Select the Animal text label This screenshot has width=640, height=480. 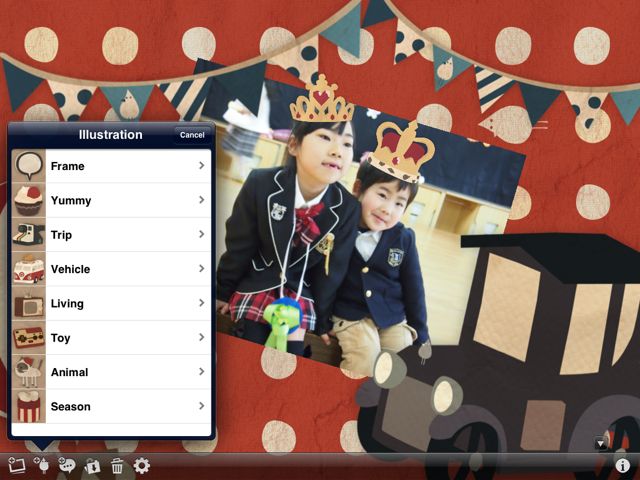(69, 372)
